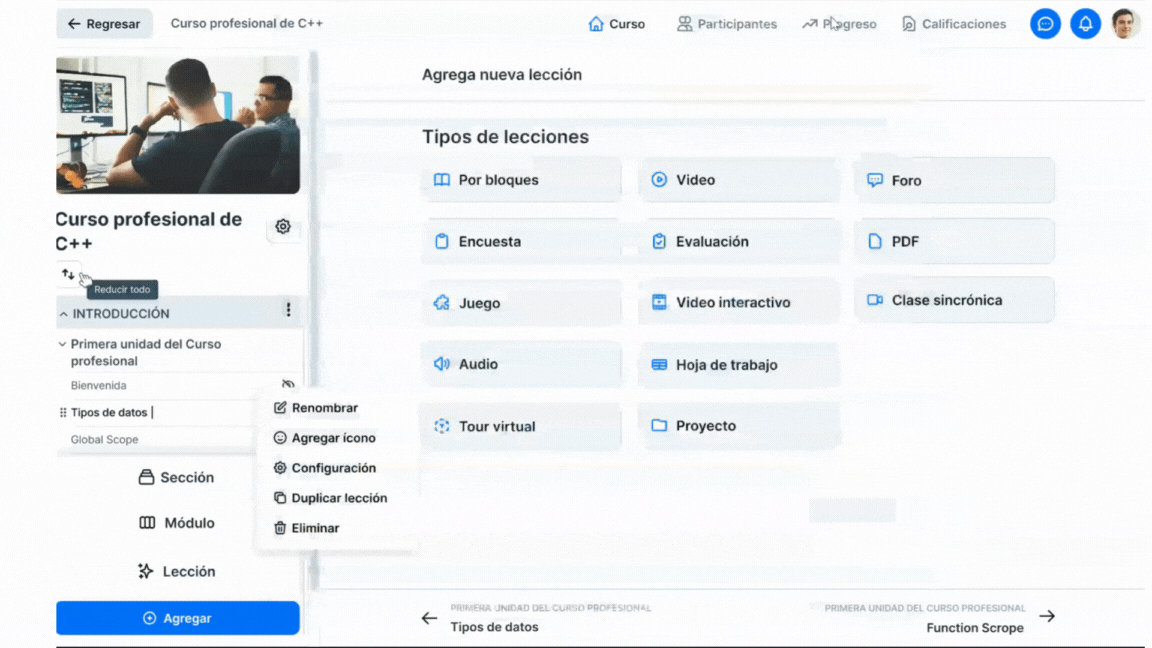Screen dimensions: 1152x648
Task: Add a new Sección
Action: pos(176,478)
